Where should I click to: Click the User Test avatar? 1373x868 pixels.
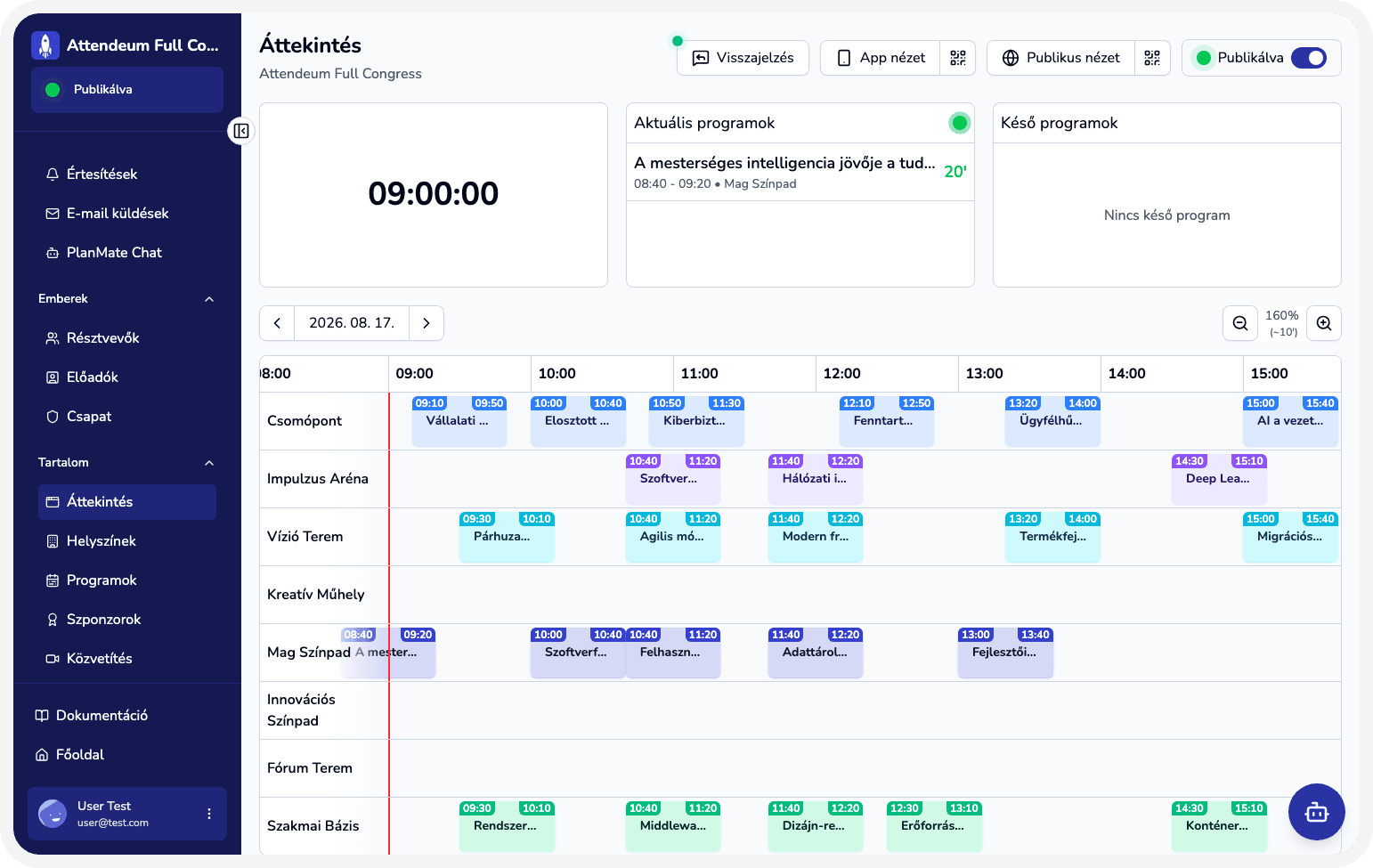click(x=53, y=814)
